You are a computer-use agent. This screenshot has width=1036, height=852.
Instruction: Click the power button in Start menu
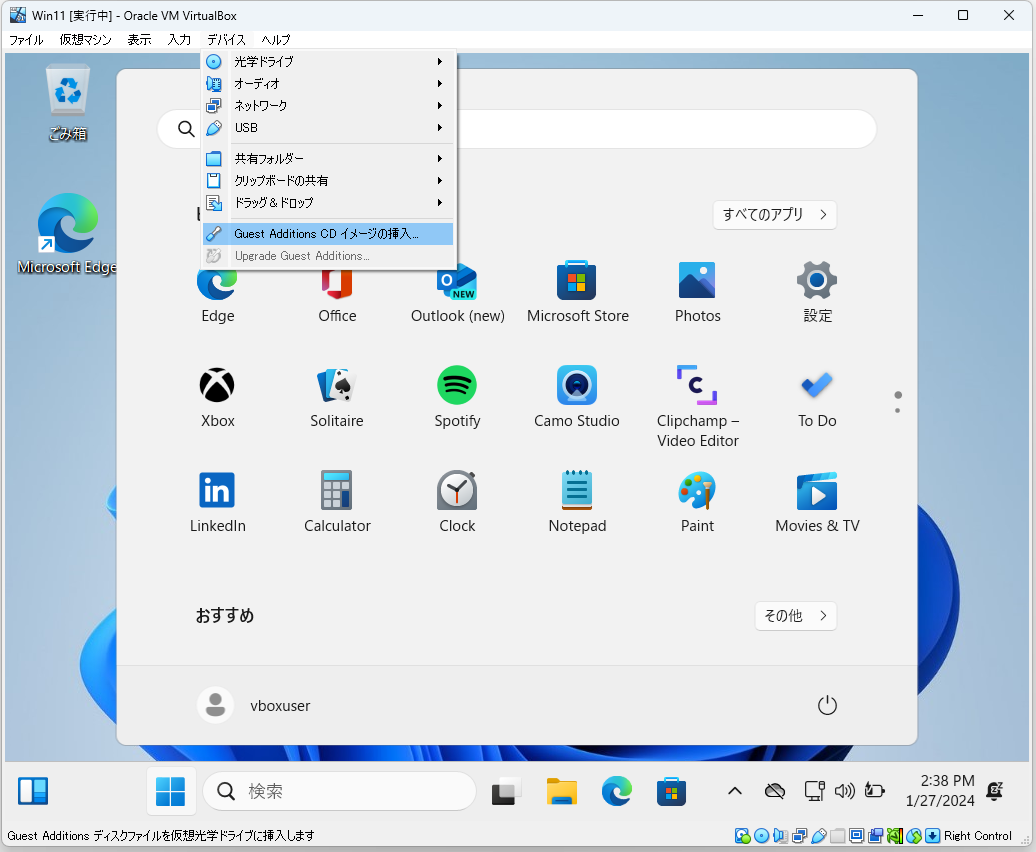click(827, 705)
